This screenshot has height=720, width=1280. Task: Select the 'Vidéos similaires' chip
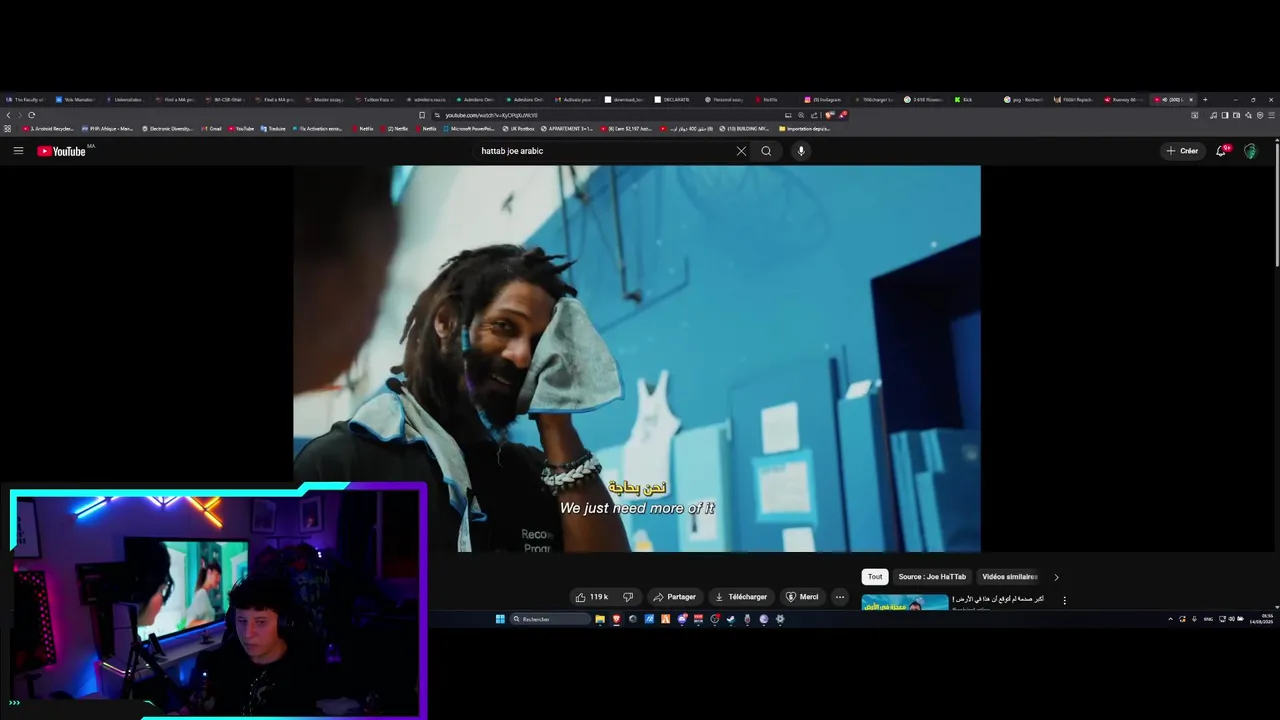pos(1009,577)
